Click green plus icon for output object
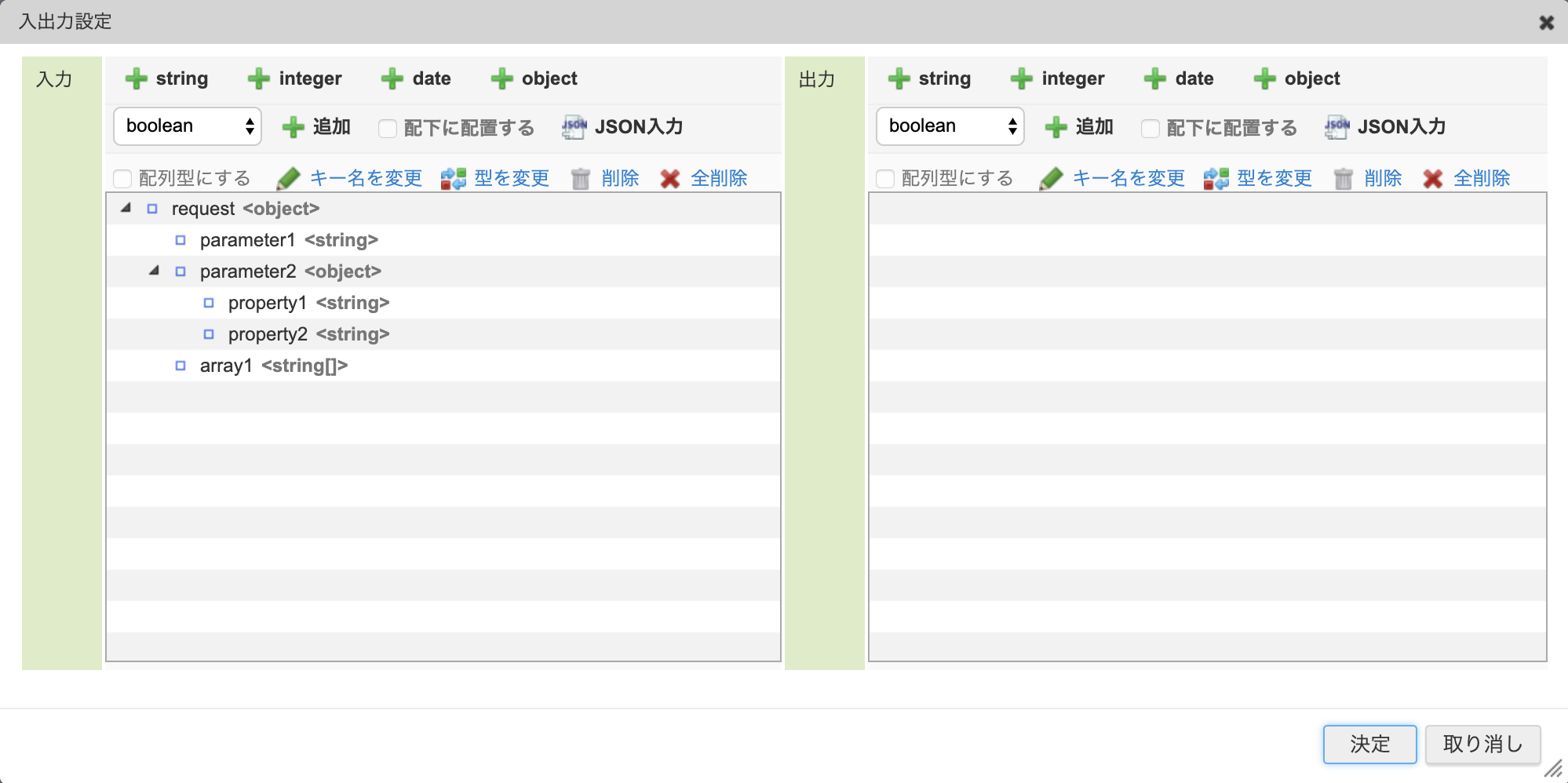Viewport: 1568px width, 783px height. [x=1265, y=78]
